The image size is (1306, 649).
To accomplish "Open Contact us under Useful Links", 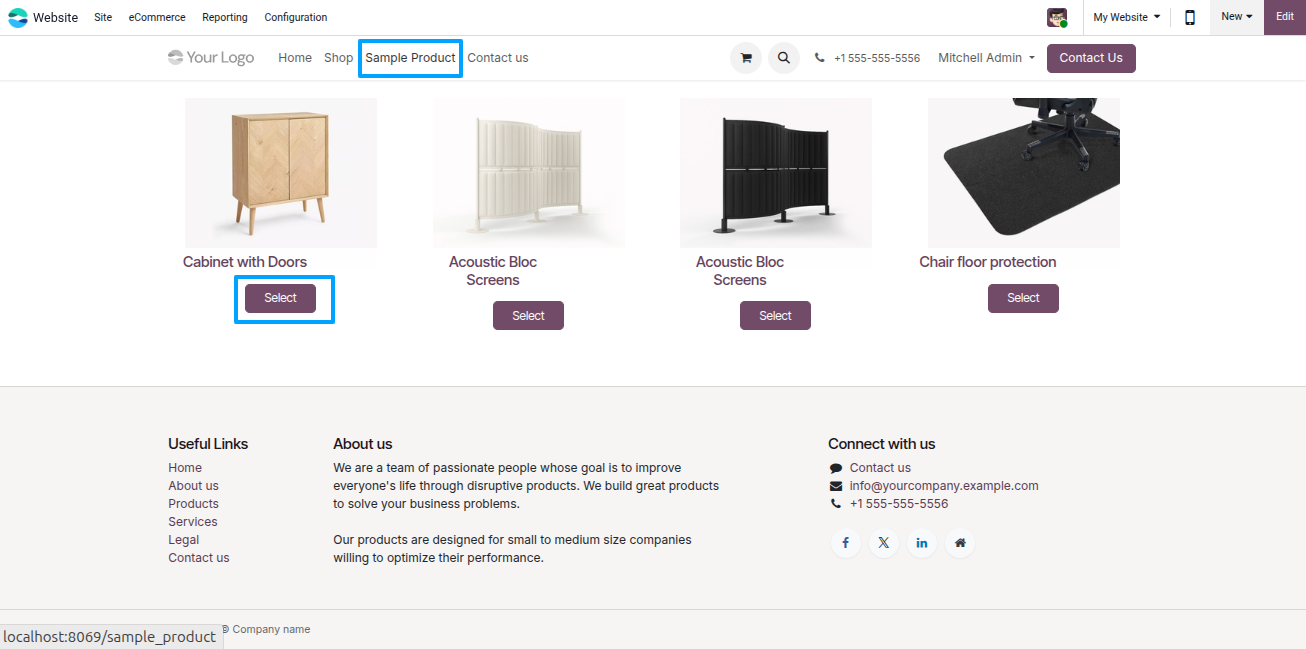I will pyautogui.click(x=199, y=558).
